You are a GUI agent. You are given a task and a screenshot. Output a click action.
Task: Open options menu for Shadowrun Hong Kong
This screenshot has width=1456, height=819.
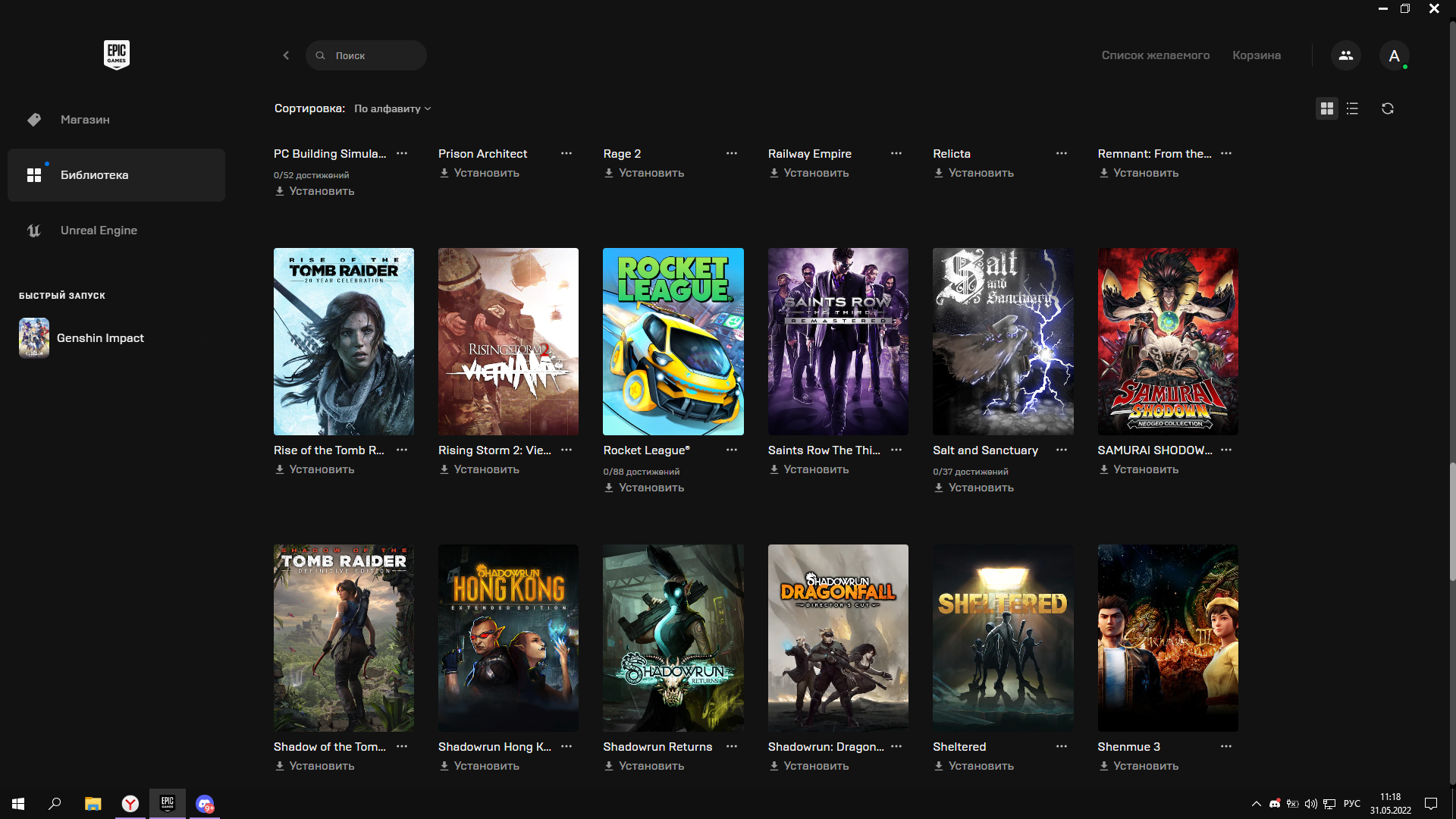click(566, 746)
